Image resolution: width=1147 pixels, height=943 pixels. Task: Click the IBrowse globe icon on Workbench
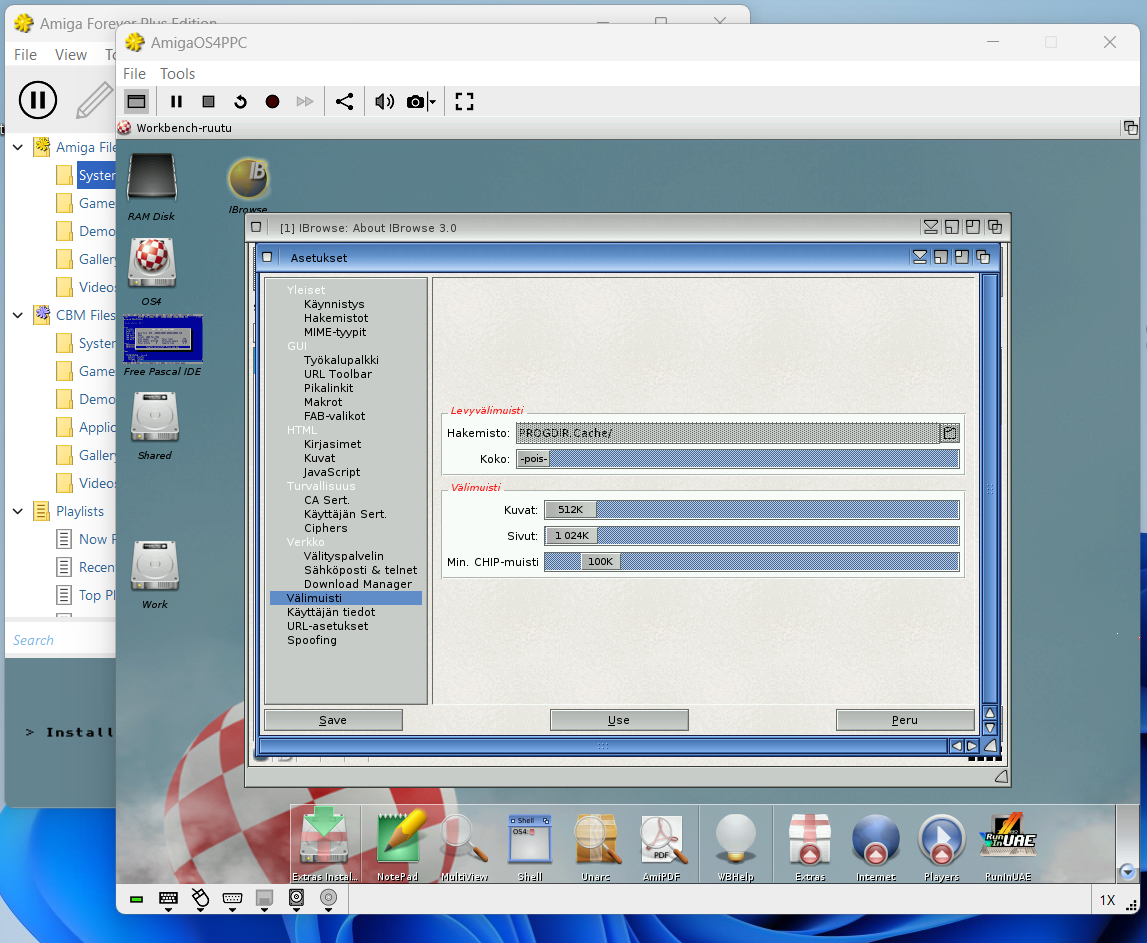click(249, 180)
